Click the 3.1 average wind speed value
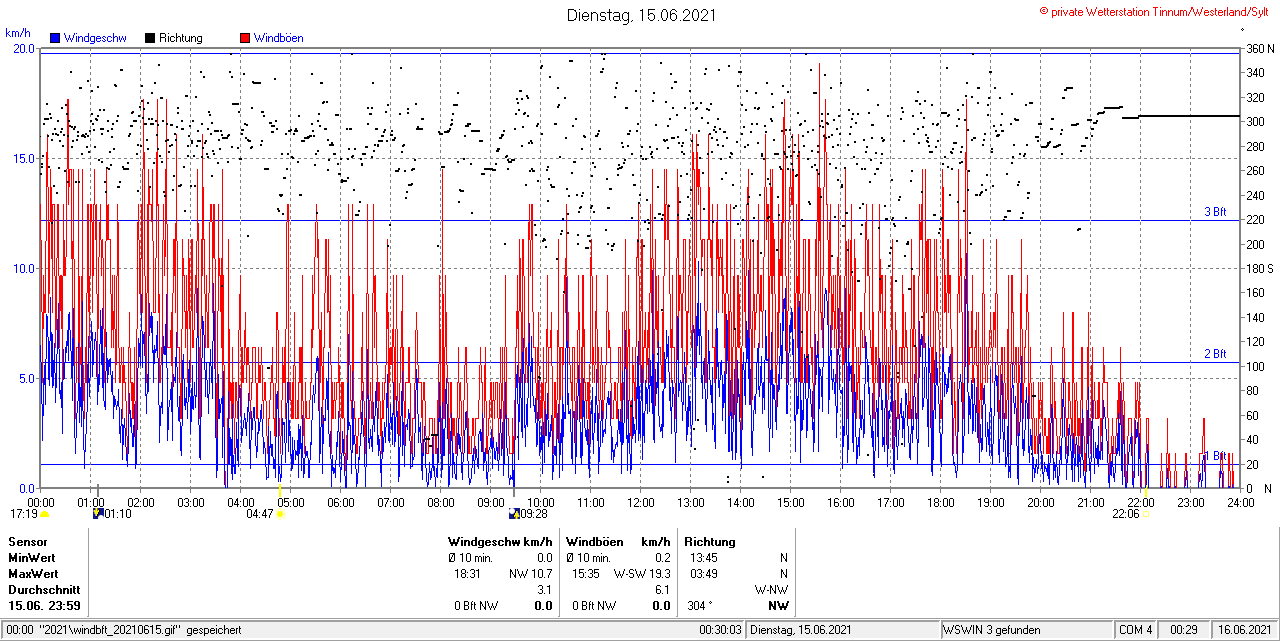Screen dimensions: 1280x641 545,590
